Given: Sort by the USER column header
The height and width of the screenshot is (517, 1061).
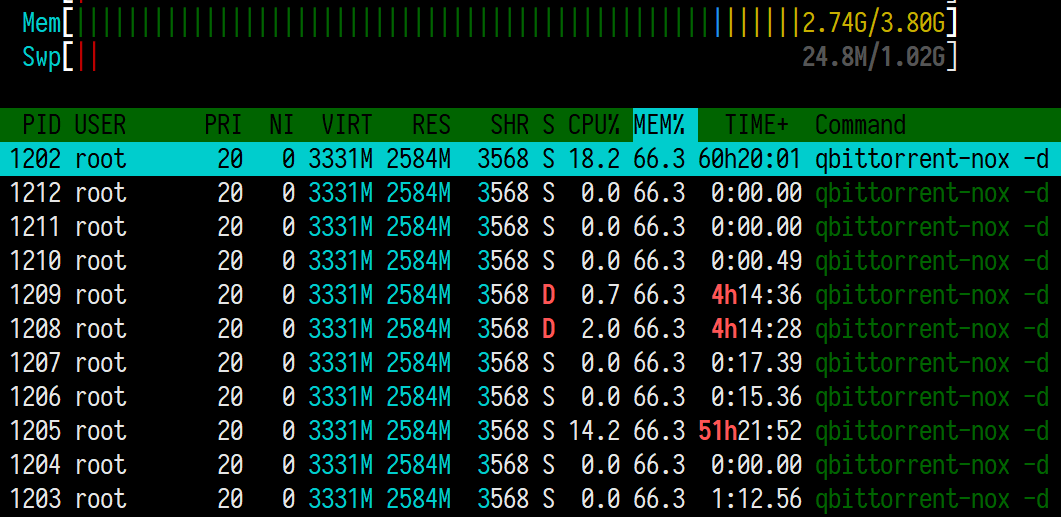Looking at the screenshot, I should pos(100,125).
